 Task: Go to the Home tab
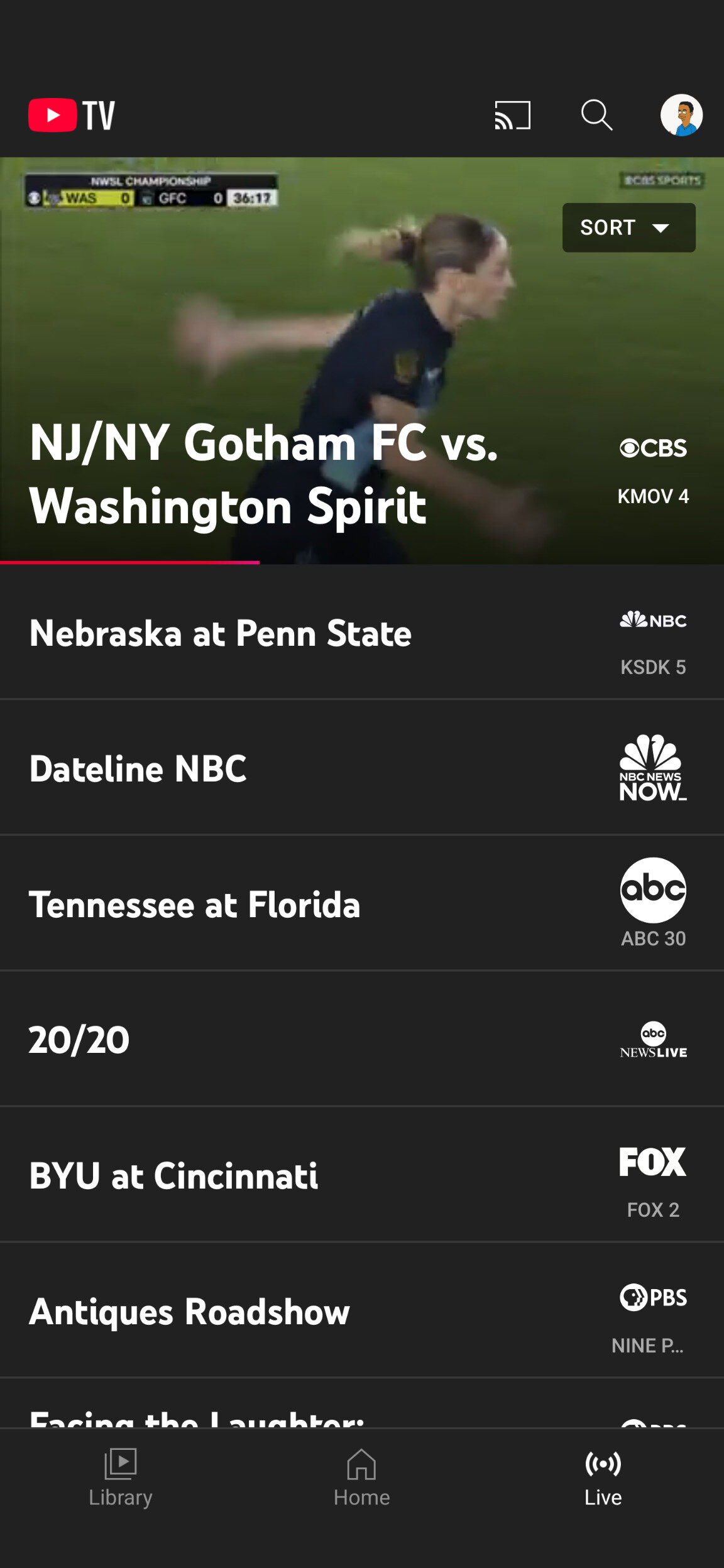pos(361,1478)
